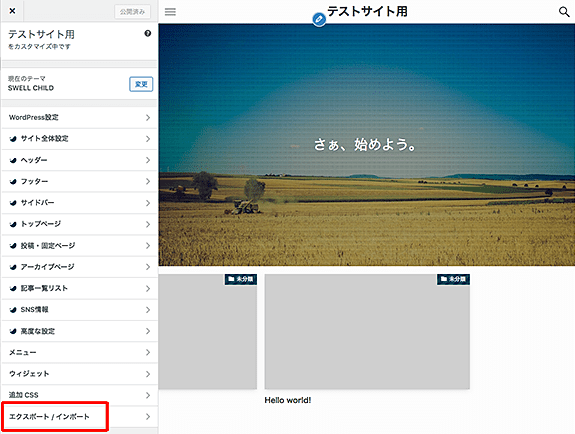Click the blue pencil edit shortcut icon
Viewport: 575px width, 434px height.
point(319,19)
